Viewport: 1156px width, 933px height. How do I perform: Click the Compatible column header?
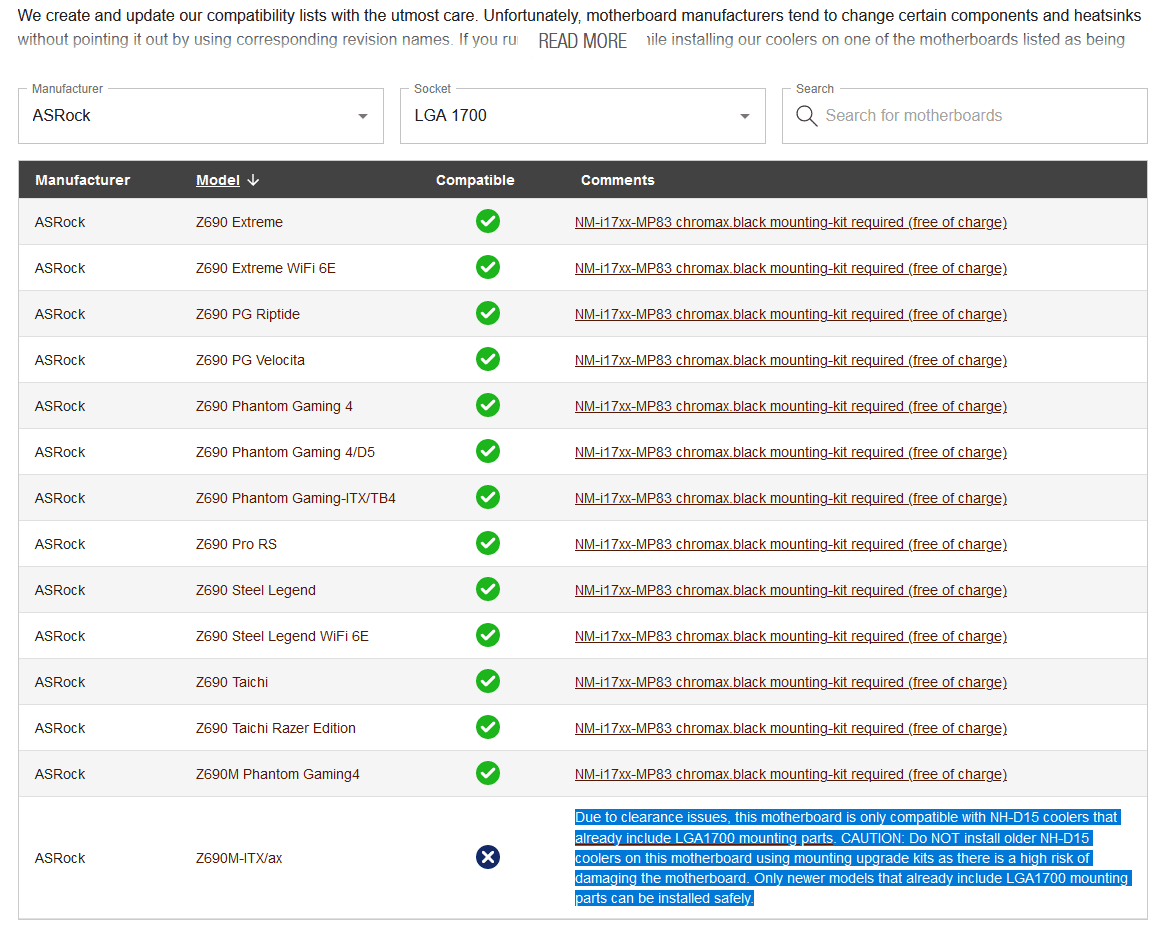click(x=475, y=180)
